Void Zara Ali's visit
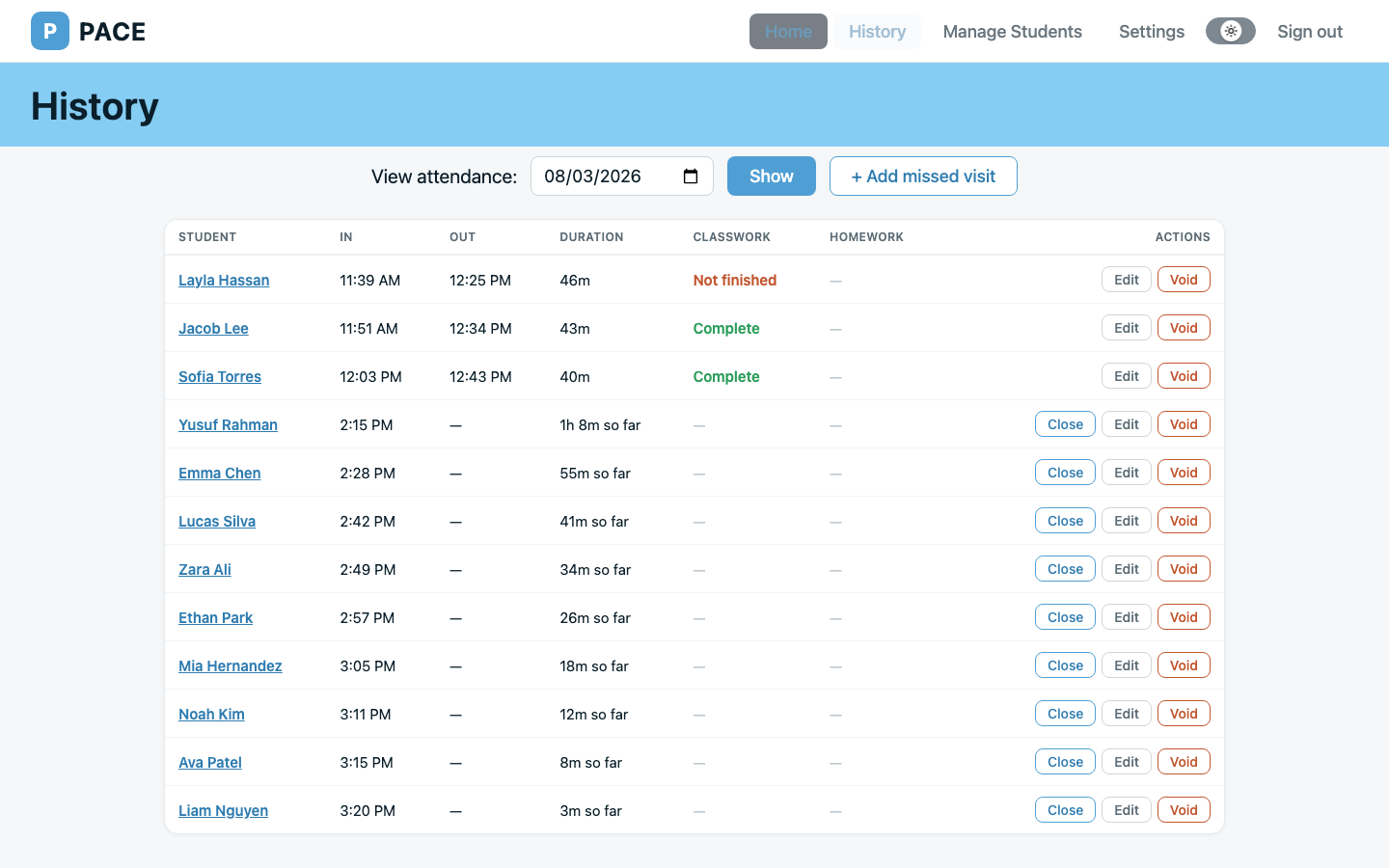 [x=1184, y=569]
